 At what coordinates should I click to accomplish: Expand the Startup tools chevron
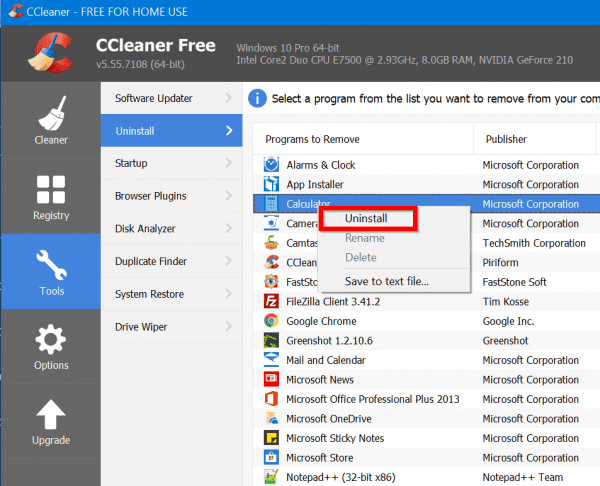pyautogui.click(x=229, y=163)
